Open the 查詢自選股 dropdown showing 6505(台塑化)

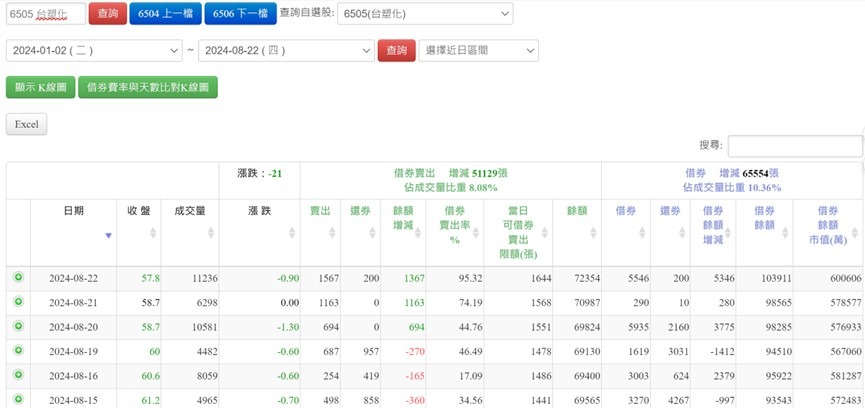pyautogui.click(x=425, y=14)
